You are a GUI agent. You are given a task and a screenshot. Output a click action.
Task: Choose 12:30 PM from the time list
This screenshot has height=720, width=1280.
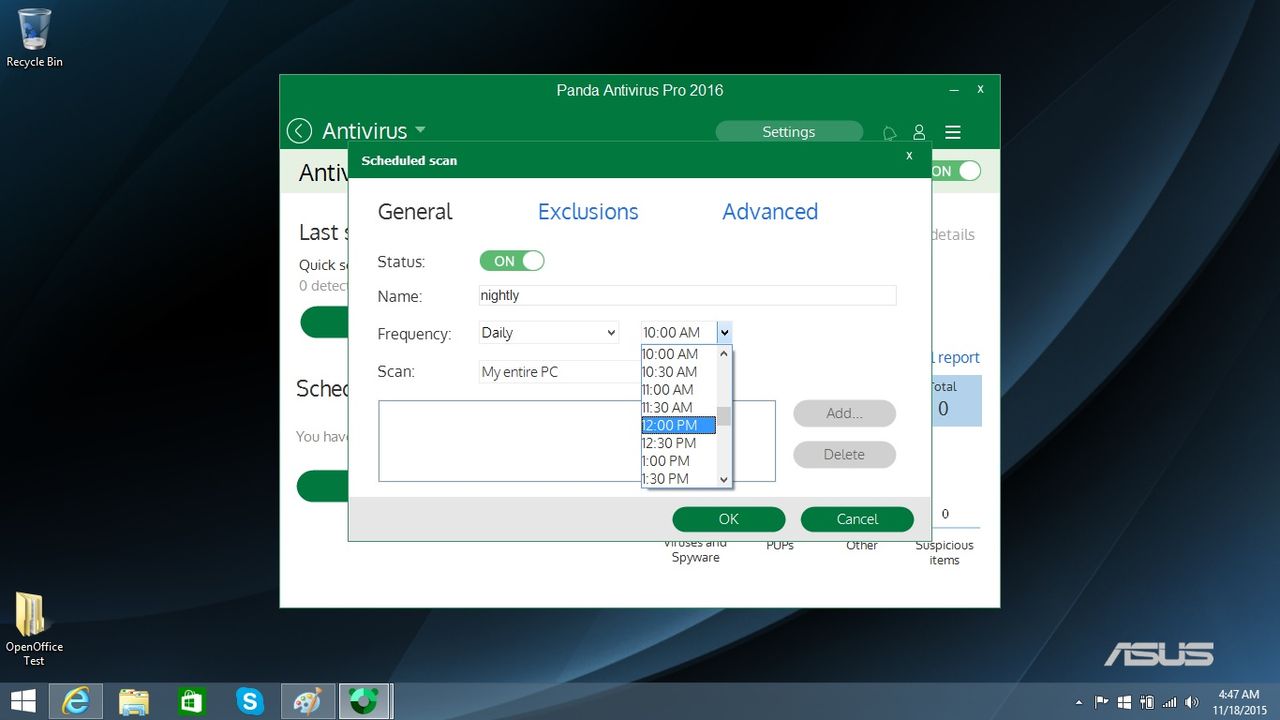[x=679, y=443]
